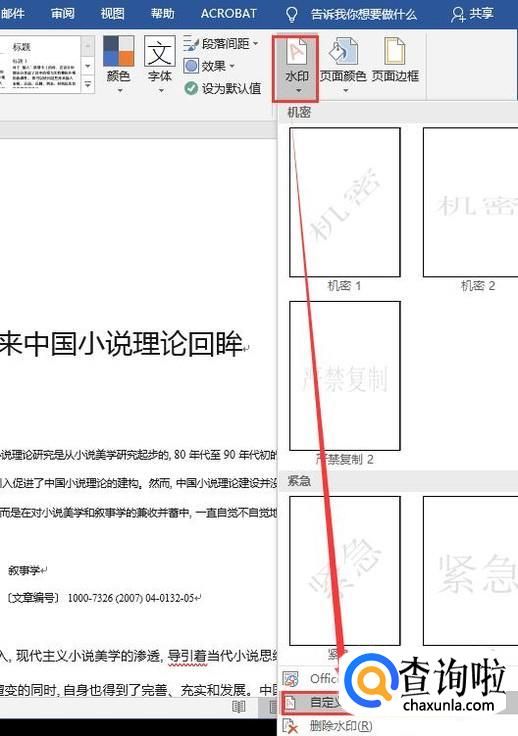This screenshot has height=736, width=518.
Task: Select the 机密 1 diagonal watermark thumbnail
Action: (x=345, y=202)
